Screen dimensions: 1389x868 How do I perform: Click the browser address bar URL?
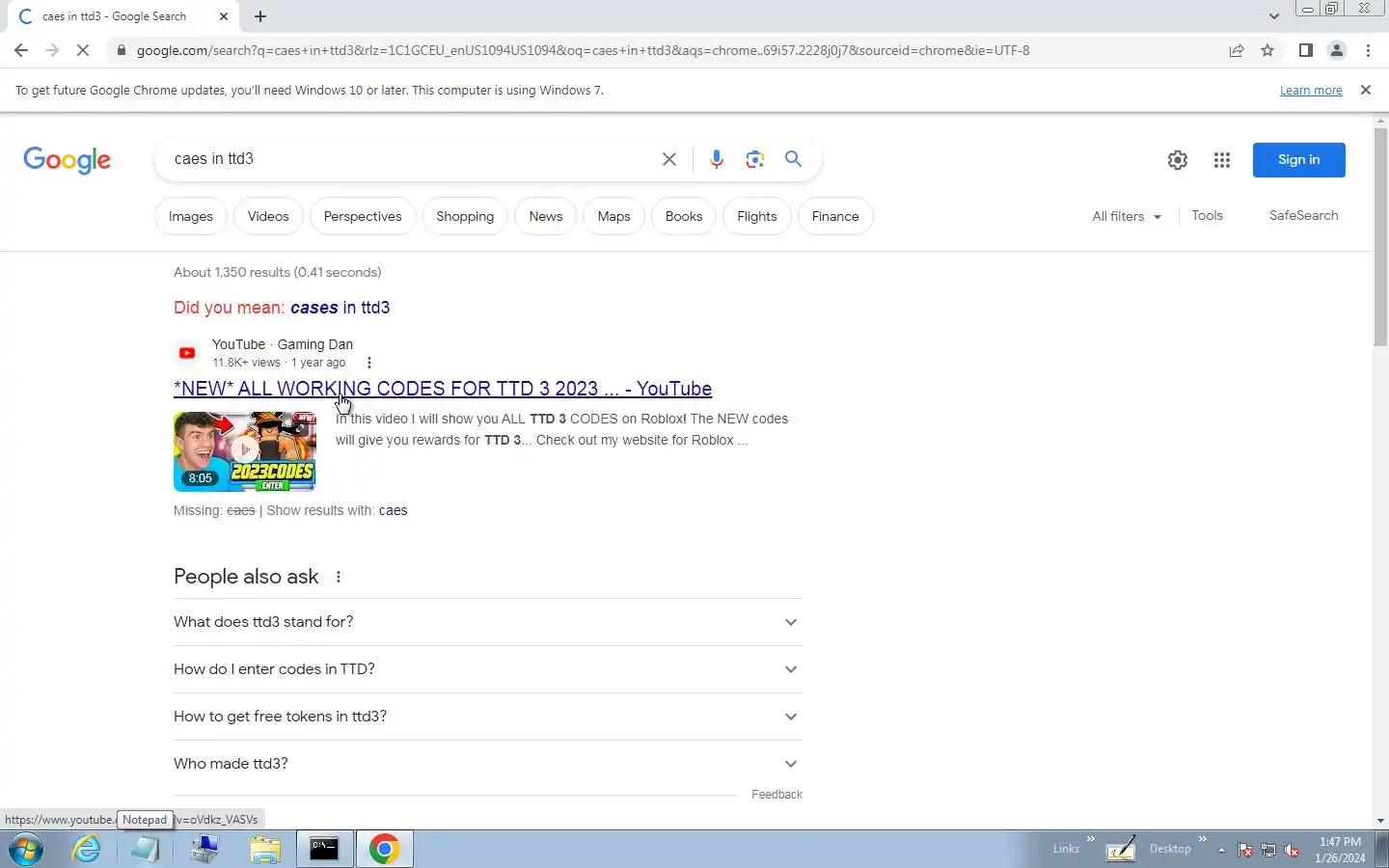(x=583, y=50)
